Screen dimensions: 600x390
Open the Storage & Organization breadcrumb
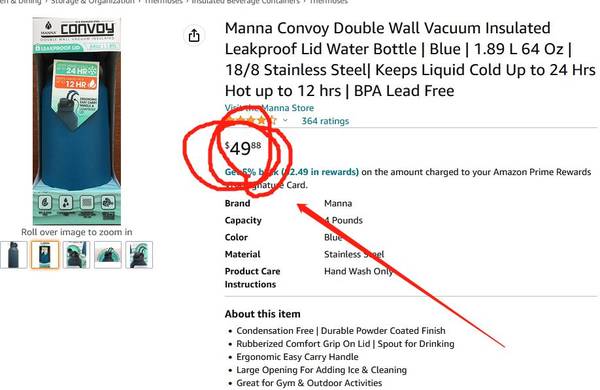click(x=93, y=2)
